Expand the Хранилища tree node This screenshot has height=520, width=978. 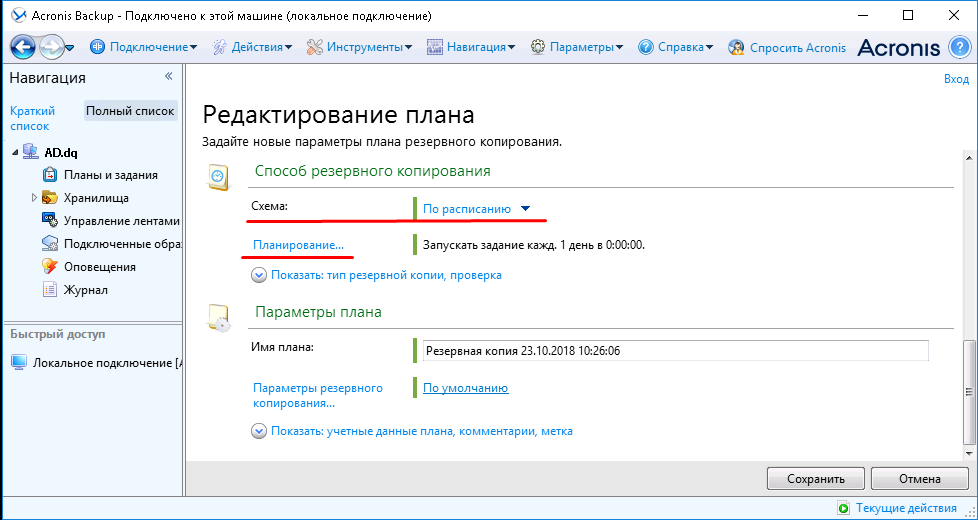point(34,198)
